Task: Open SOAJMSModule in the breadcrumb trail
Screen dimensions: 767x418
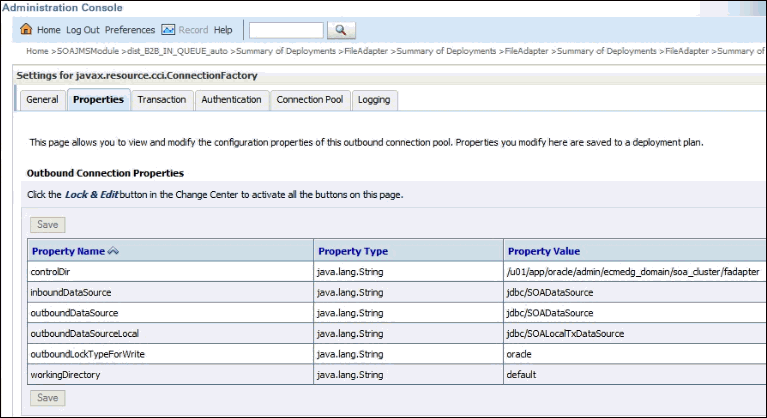Action: coord(88,51)
